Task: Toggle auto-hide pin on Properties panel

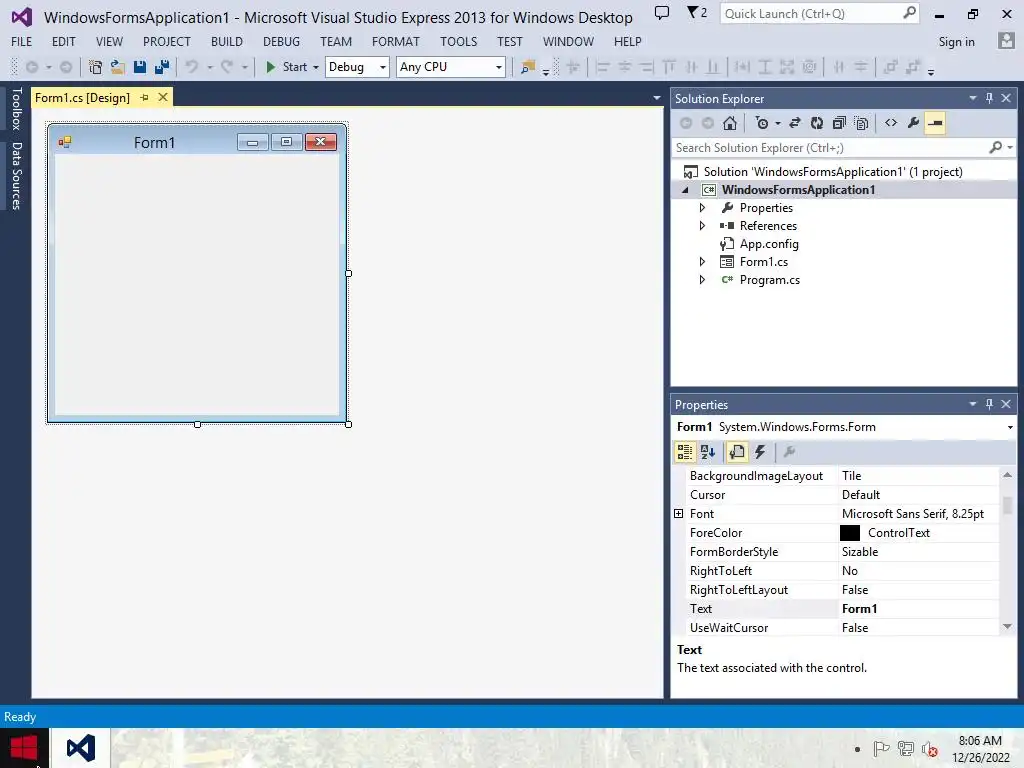Action: 989,404
